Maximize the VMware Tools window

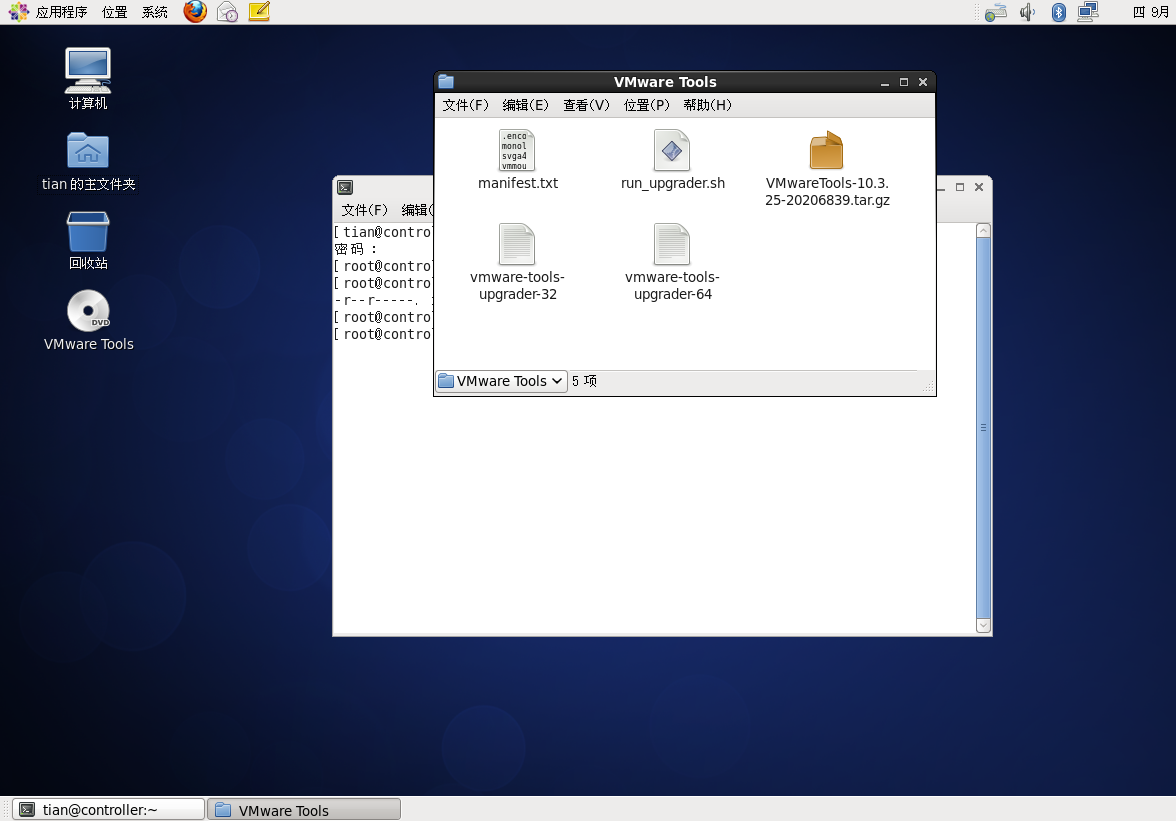coord(904,82)
